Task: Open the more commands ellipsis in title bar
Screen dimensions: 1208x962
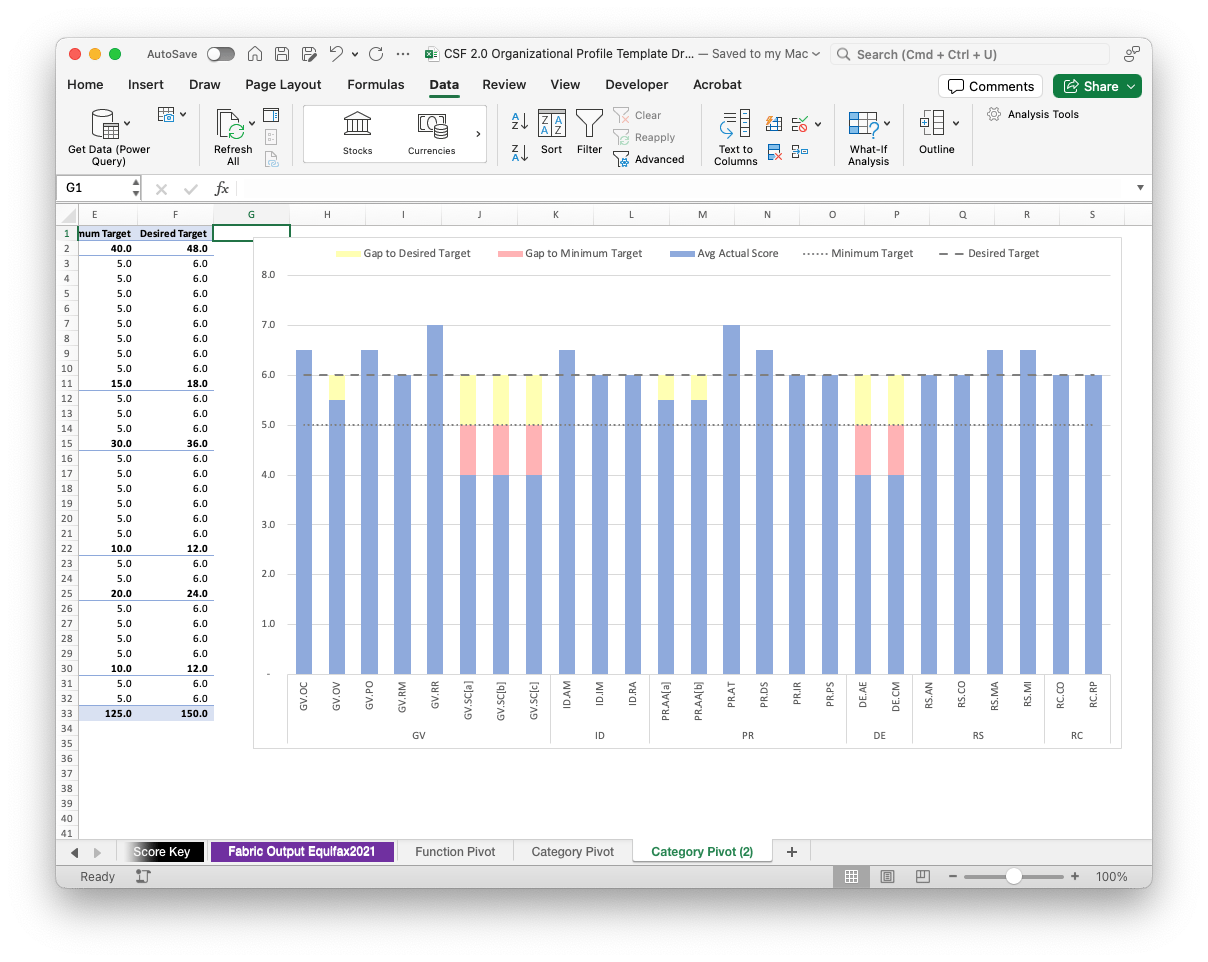Action: pyautogui.click(x=403, y=54)
